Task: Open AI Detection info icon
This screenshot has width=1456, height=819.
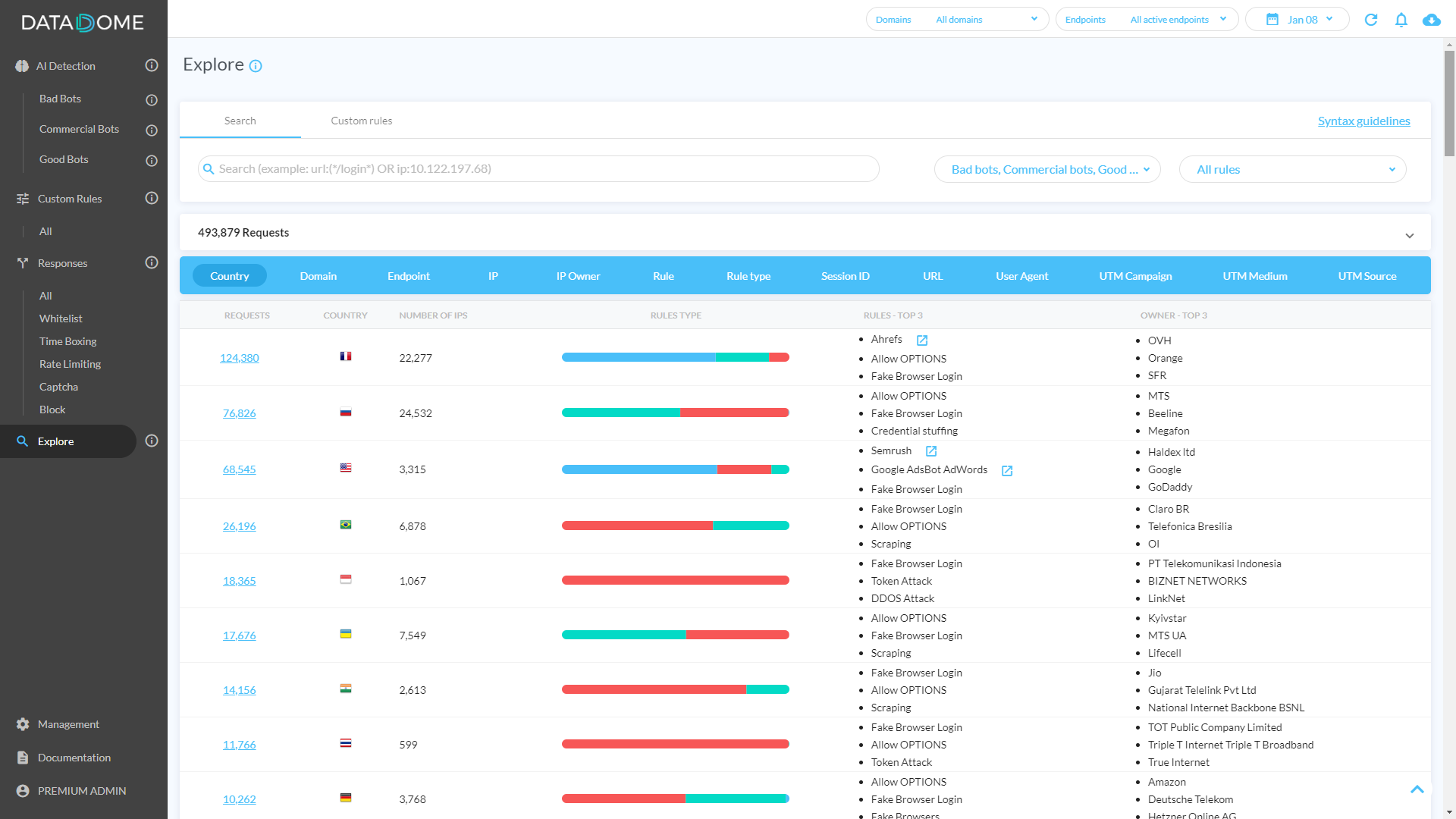Action: 152,66
